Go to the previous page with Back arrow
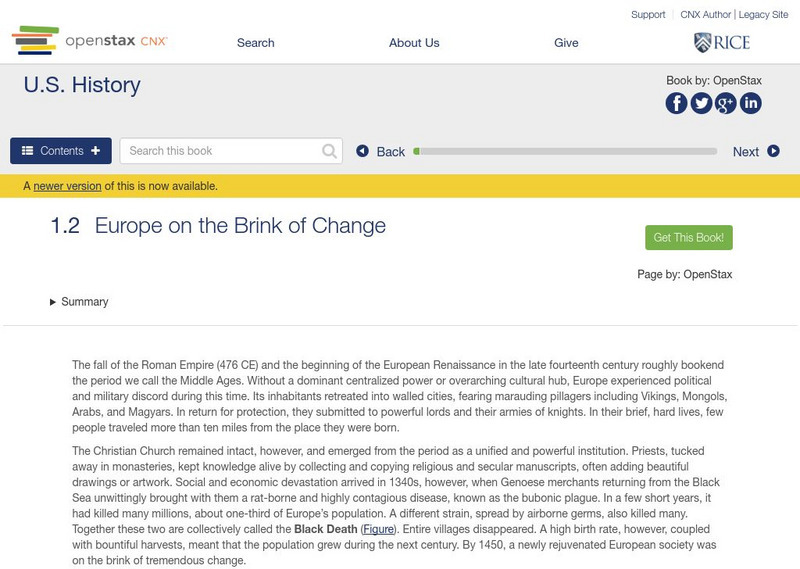Image resolution: width=800 pixels, height=569 pixels. pyautogui.click(x=363, y=151)
